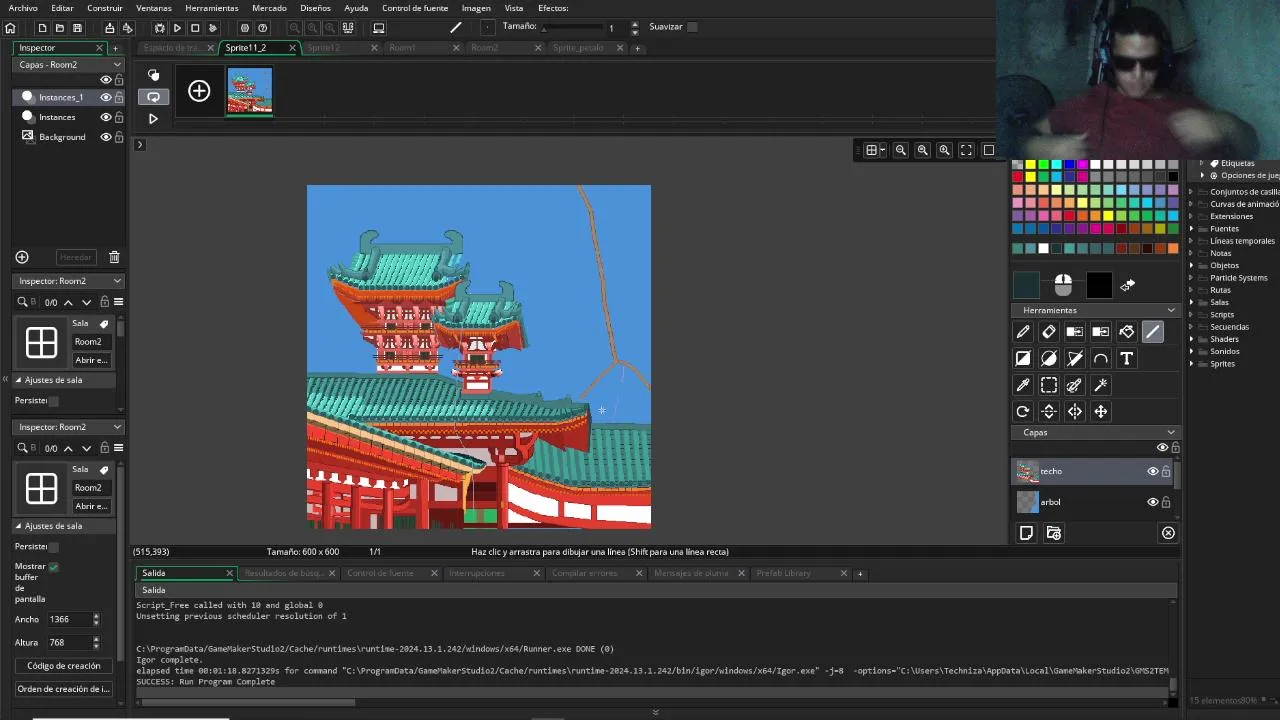Screen dimensions: 1280x720
Task: Pick the Fill bucket tool
Action: tap(1127, 332)
